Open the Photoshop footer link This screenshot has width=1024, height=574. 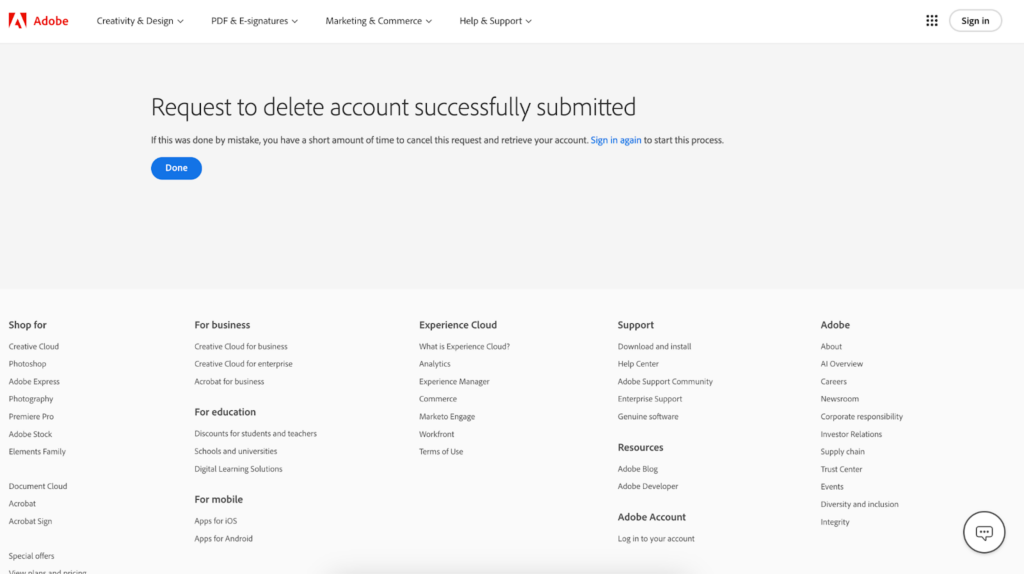(x=28, y=364)
